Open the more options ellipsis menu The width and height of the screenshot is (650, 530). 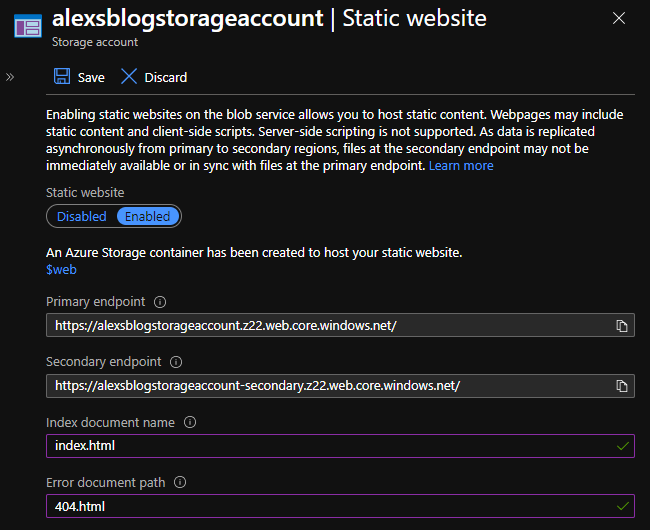[515, 19]
